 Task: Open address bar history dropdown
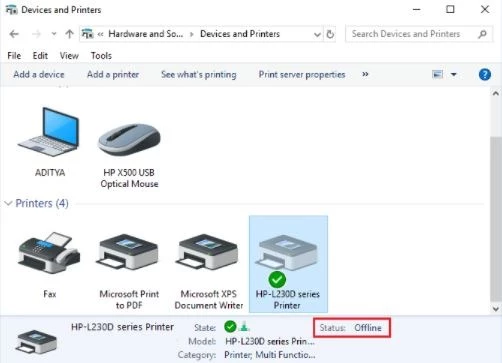317,34
